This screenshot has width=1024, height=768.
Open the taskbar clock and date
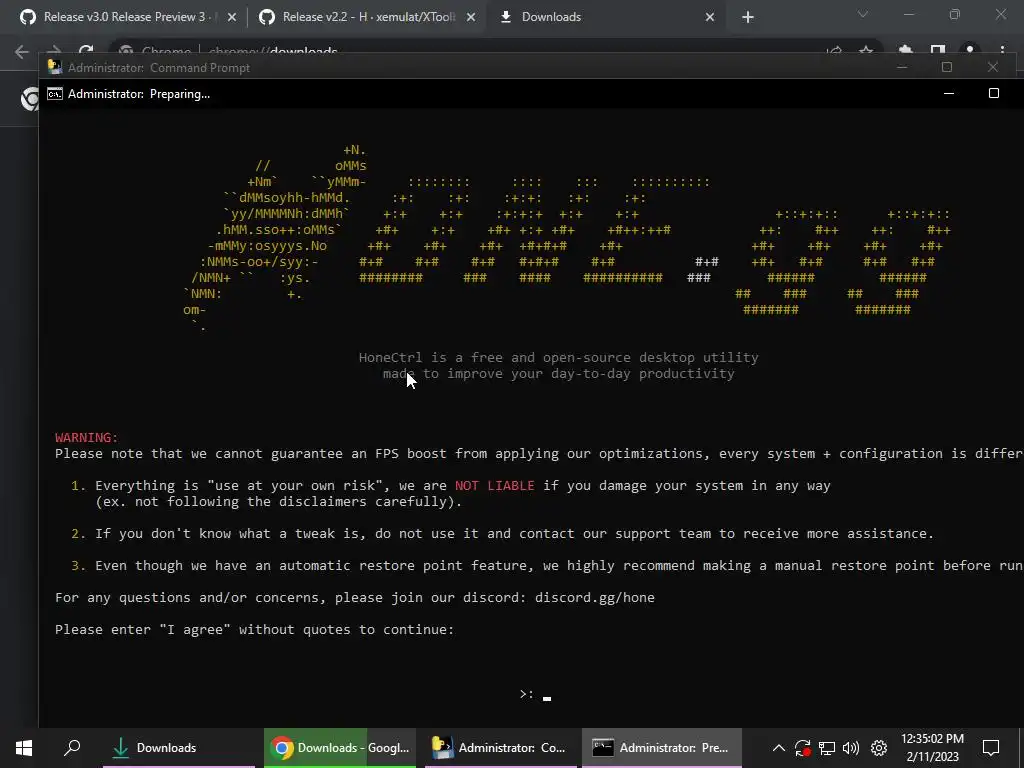pyautogui.click(x=932, y=748)
